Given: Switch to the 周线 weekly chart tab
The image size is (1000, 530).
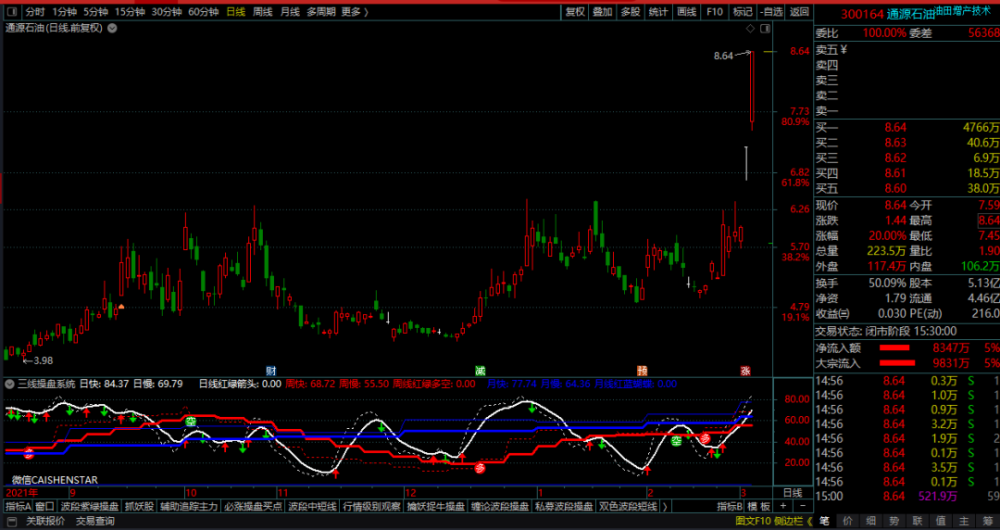Looking at the screenshot, I should [263, 12].
